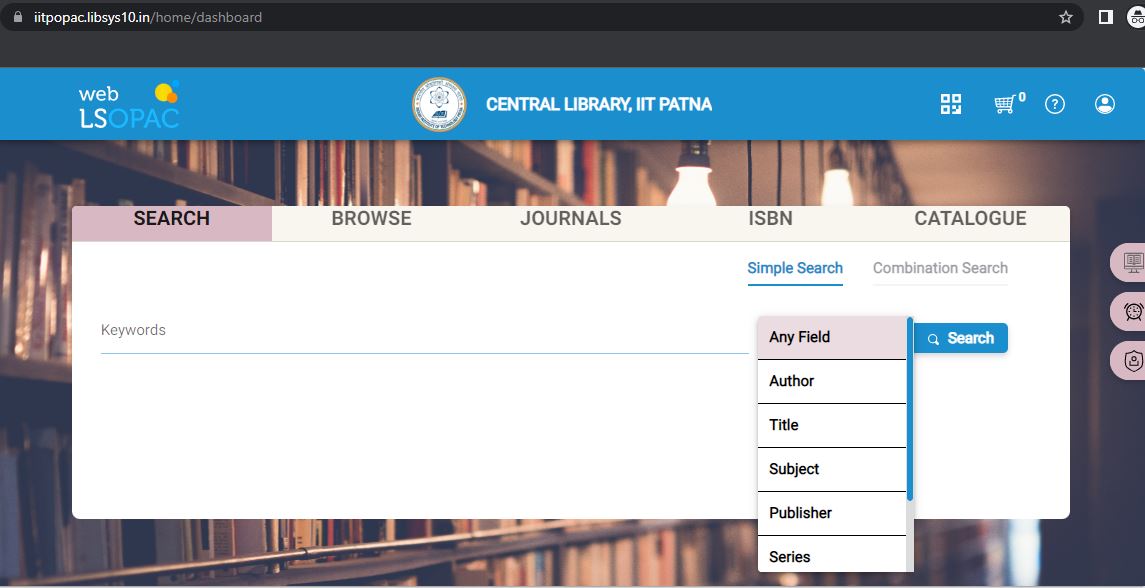Open the QR code scanner icon
Image resolution: width=1145 pixels, height=588 pixels.
[x=951, y=104]
